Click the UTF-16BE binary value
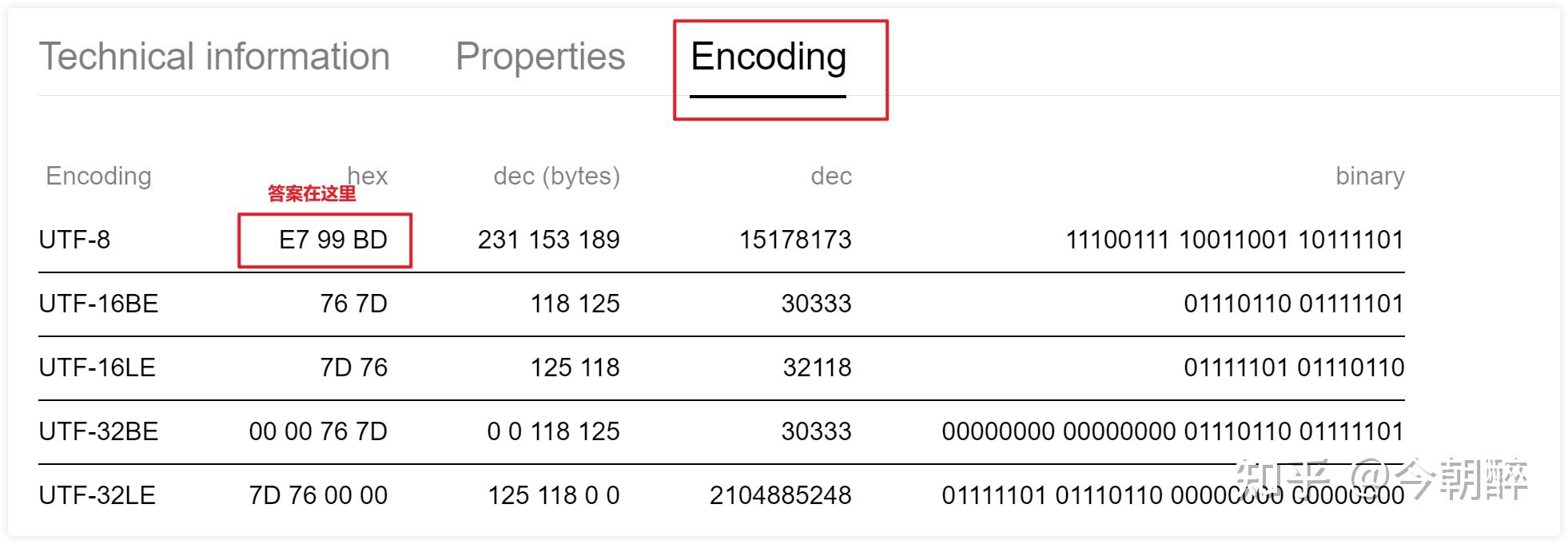The width and height of the screenshot is (1568, 544). pyautogui.click(x=1293, y=304)
